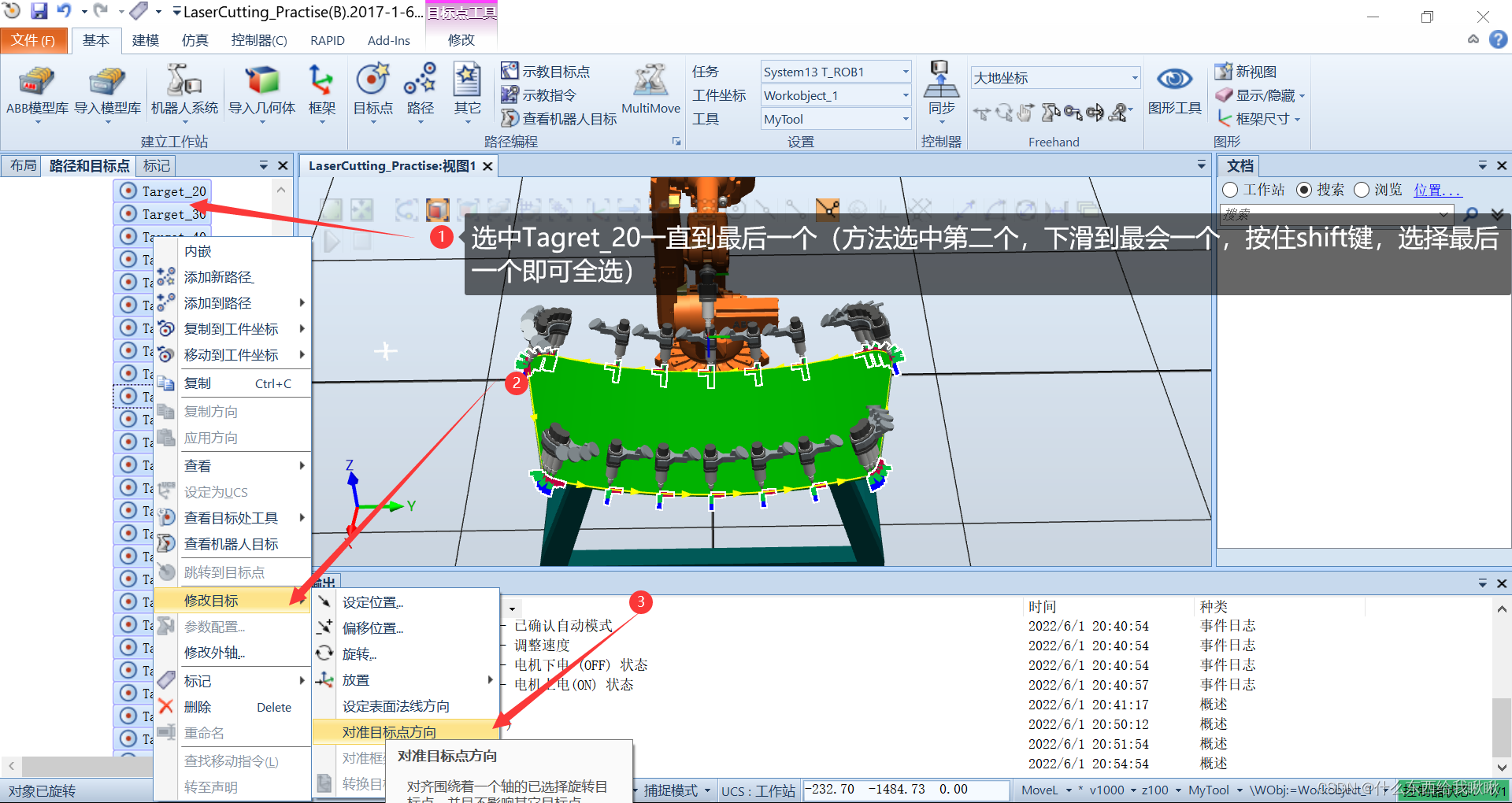Image resolution: width=1512 pixels, height=803 pixels.
Task: Open the 框架 frame tool
Action: click(321, 93)
